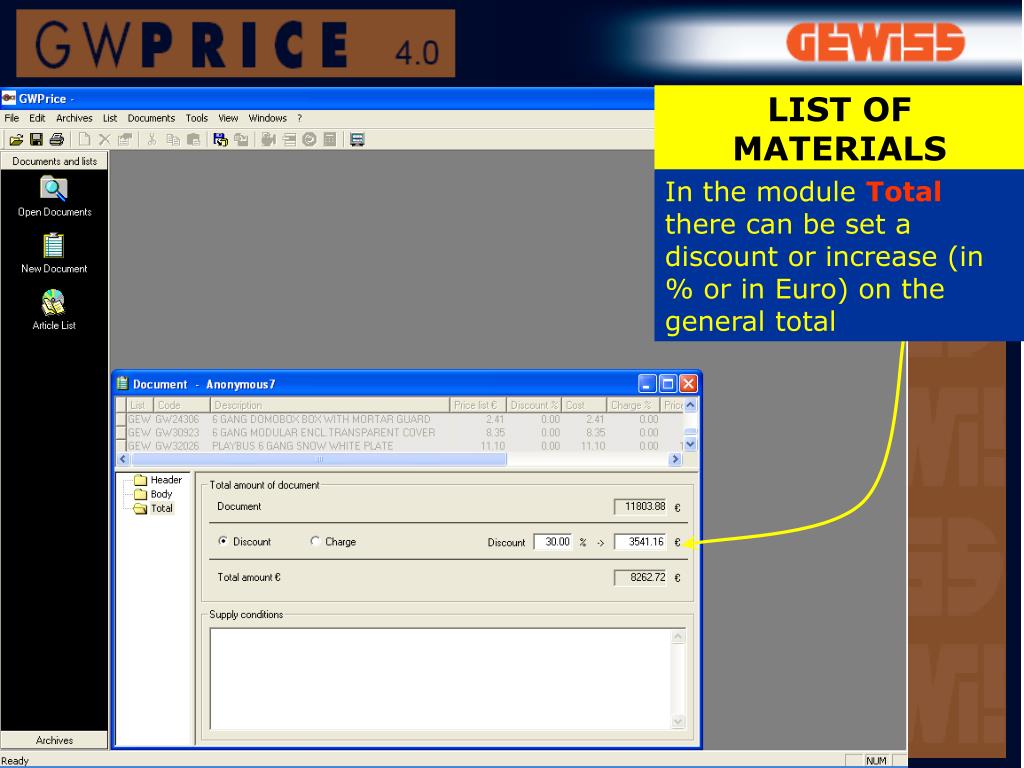Open the List menu
Screen dimensions: 1024x768
110,118
